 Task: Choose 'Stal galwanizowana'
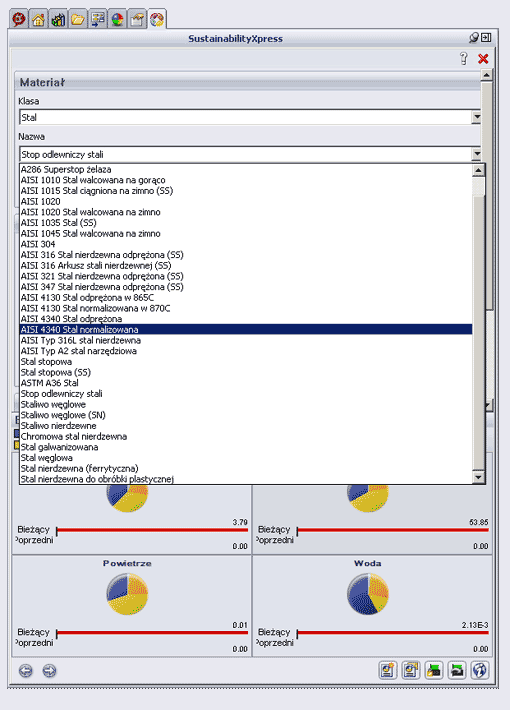246,447
